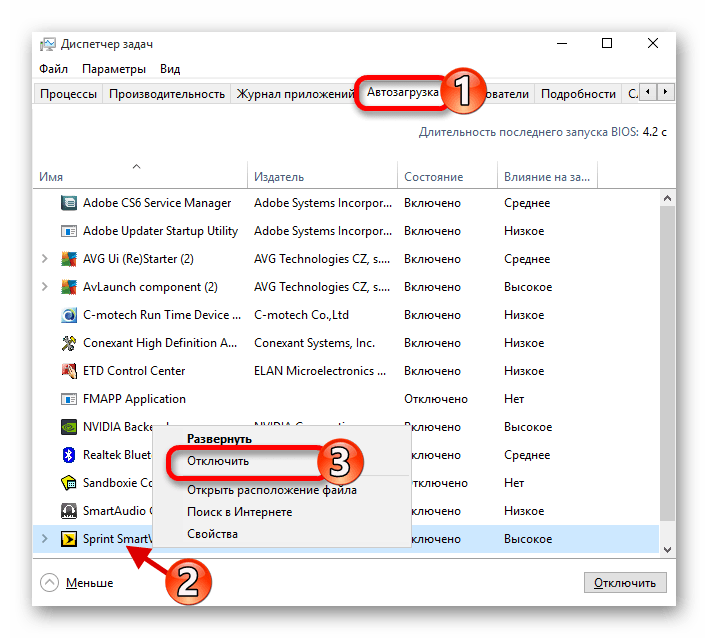Click the FMAPP Application icon

click(69, 399)
